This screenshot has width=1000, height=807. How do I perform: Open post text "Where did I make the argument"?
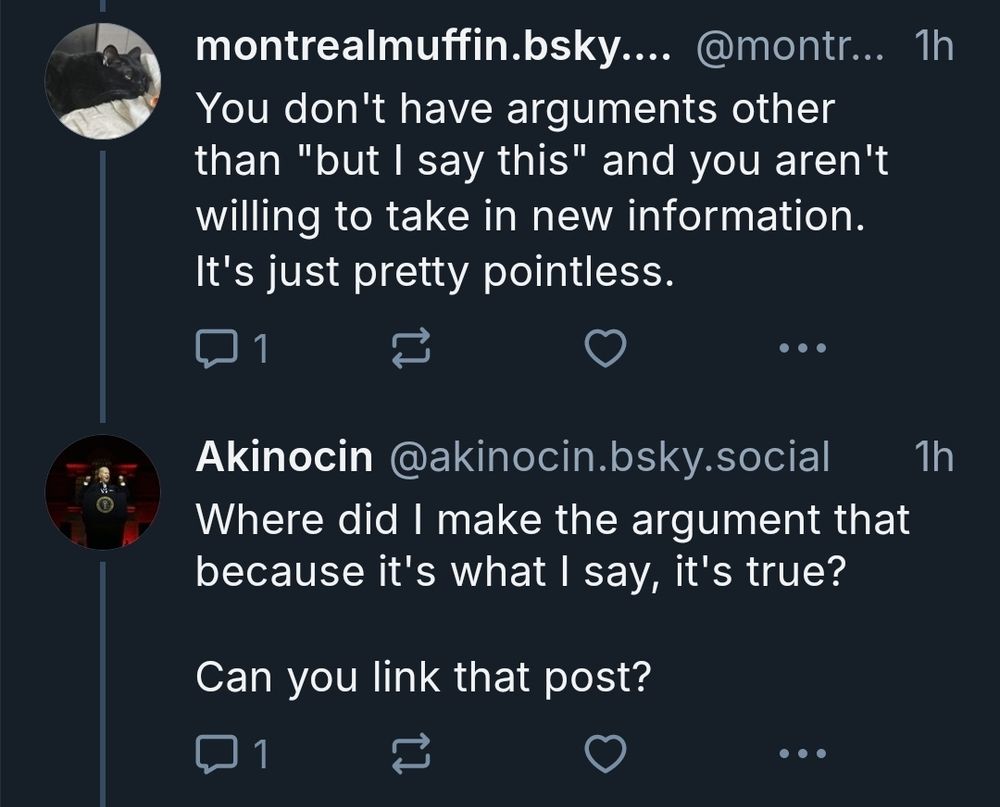click(552, 519)
